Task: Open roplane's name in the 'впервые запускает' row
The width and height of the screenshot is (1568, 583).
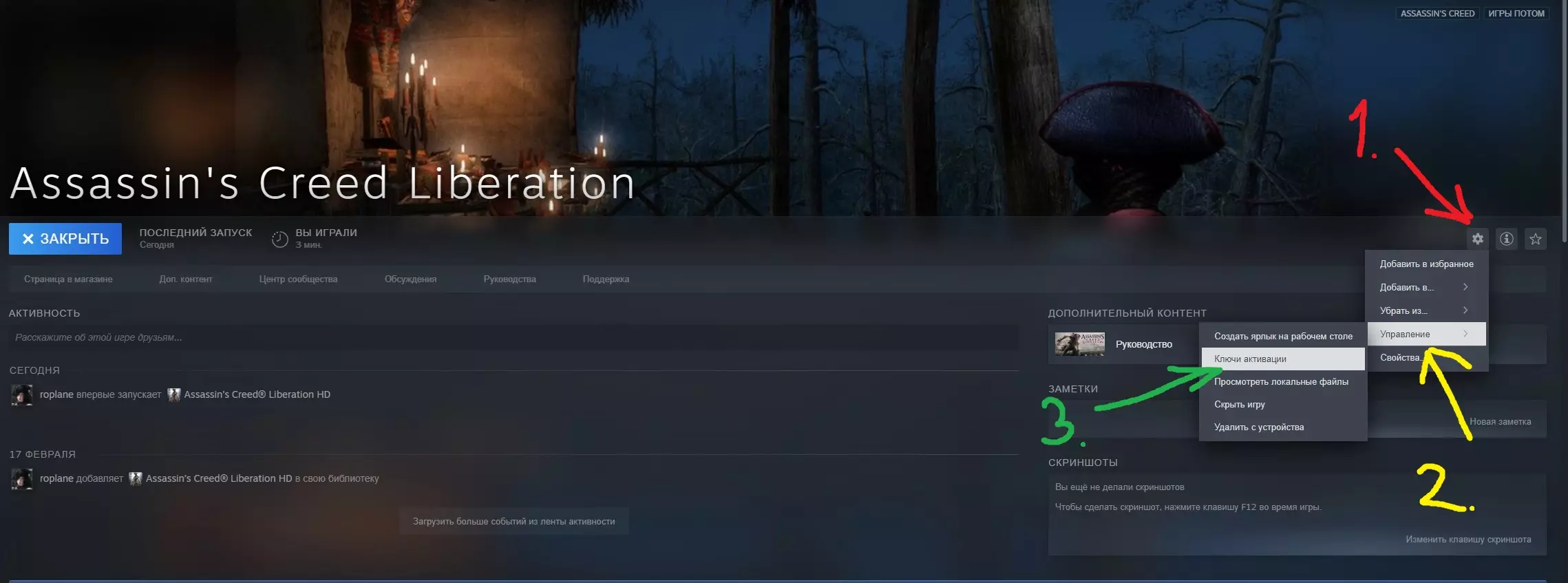Action: [x=56, y=395]
